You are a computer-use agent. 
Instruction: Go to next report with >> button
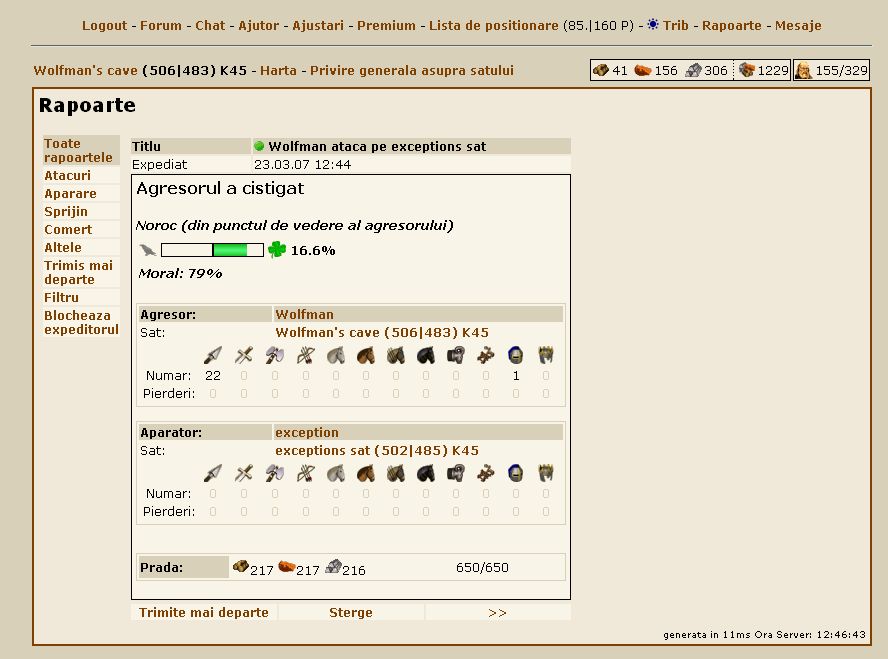point(497,613)
